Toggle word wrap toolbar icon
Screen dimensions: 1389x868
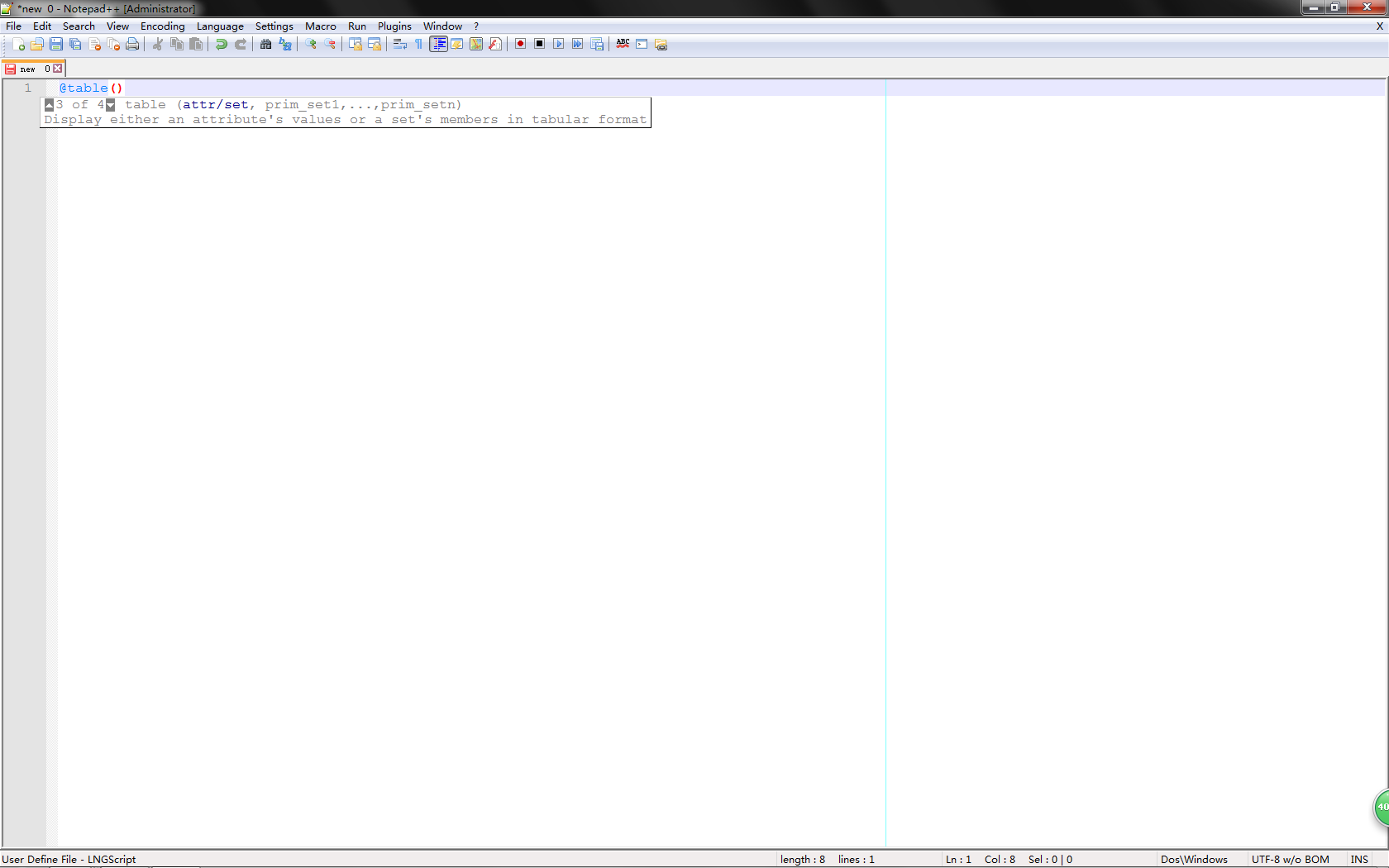click(399, 44)
